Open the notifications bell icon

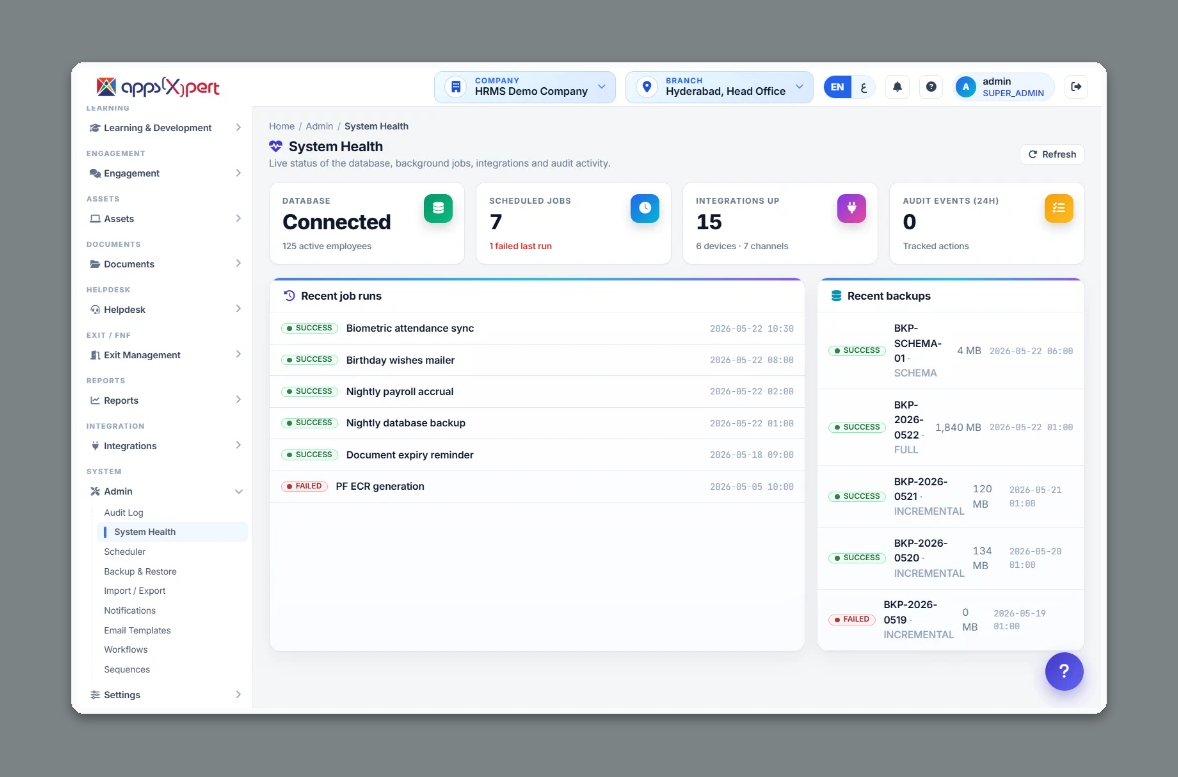897,87
